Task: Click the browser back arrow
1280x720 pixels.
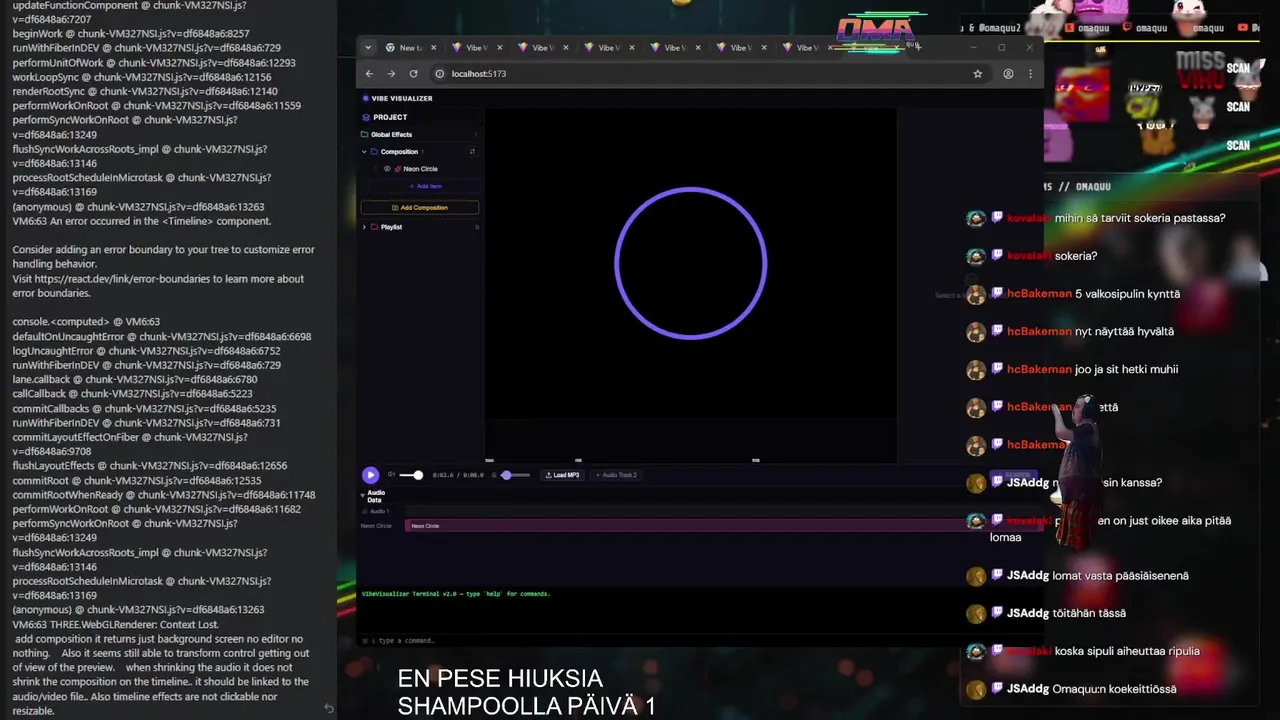Action: pyautogui.click(x=369, y=74)
